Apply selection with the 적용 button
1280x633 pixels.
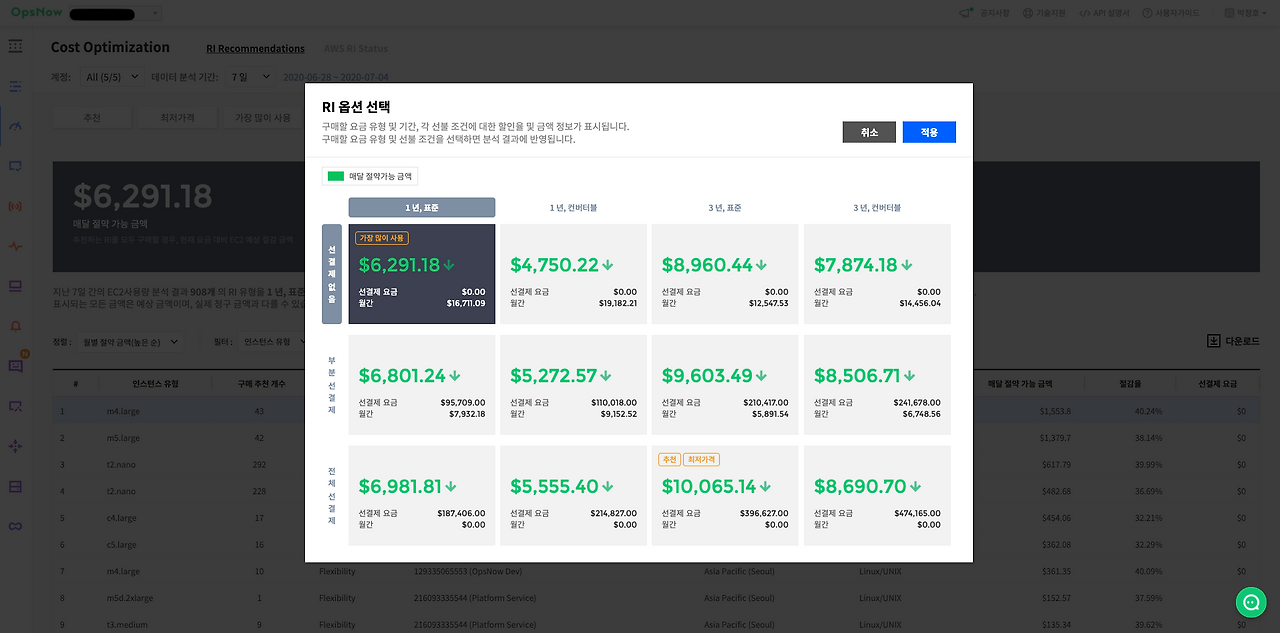point(929,132)
